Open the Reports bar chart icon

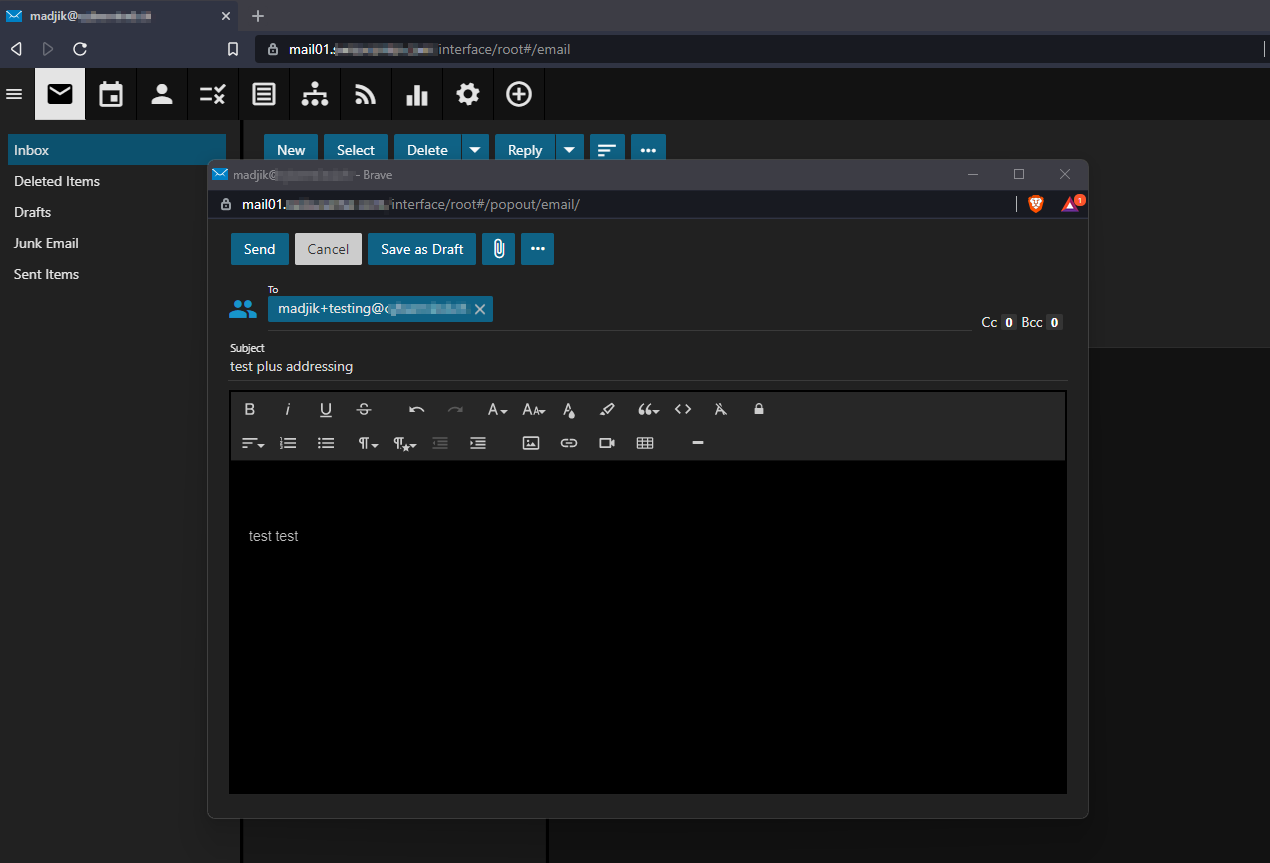click(417, 95)
